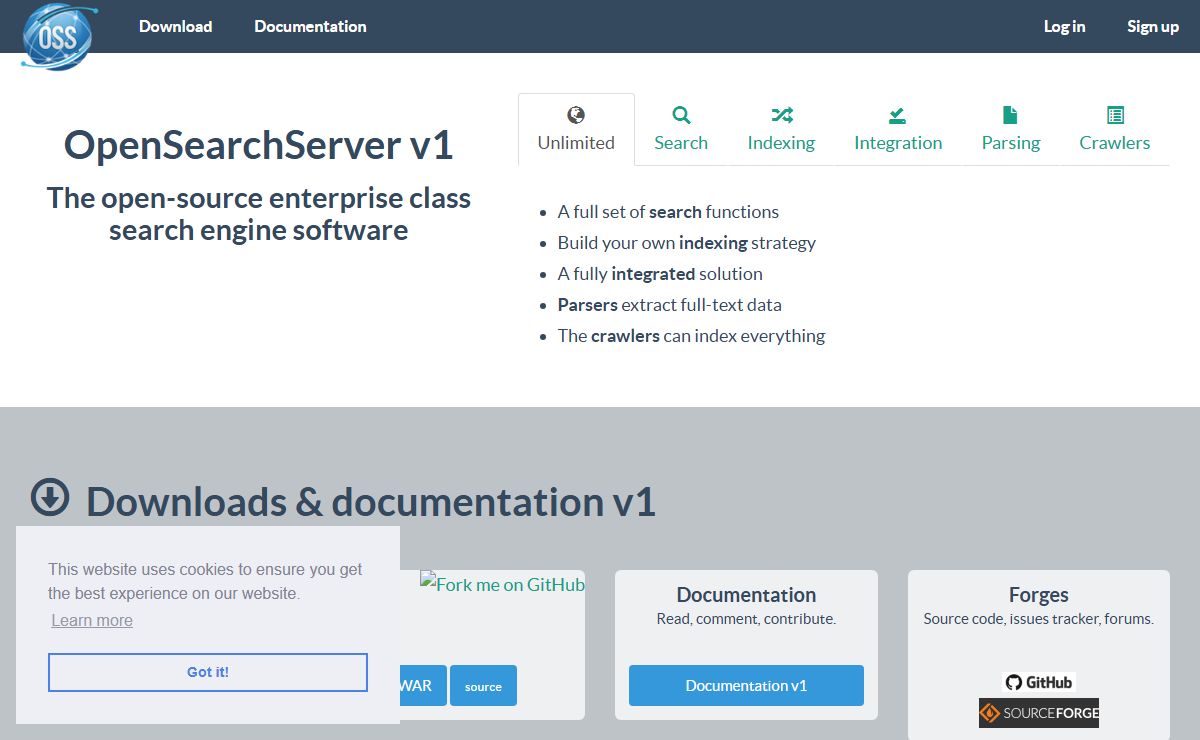Click 'A full set of search functions'

click(x=668, y=212)
